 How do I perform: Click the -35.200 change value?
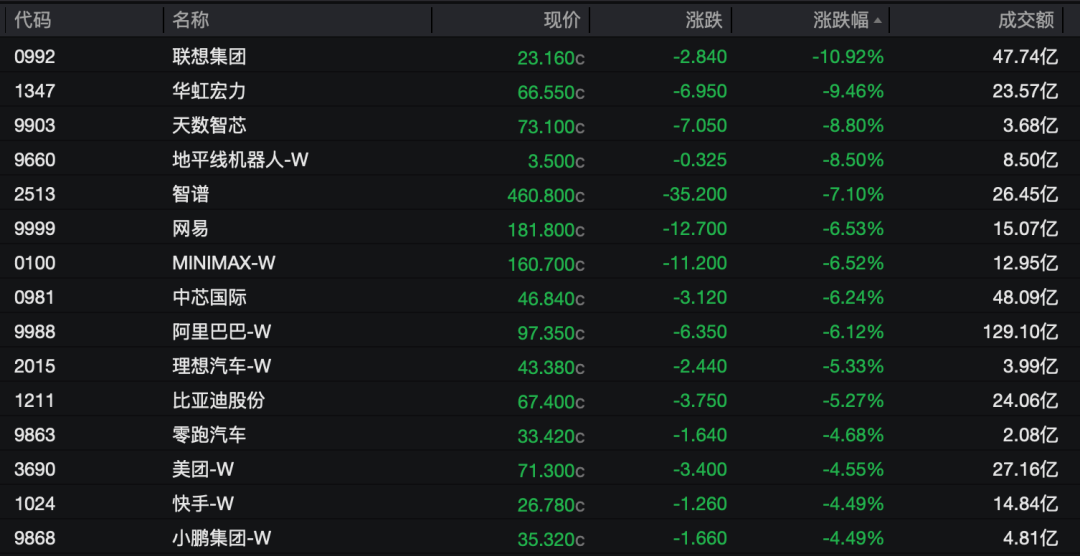click(695, 195)
